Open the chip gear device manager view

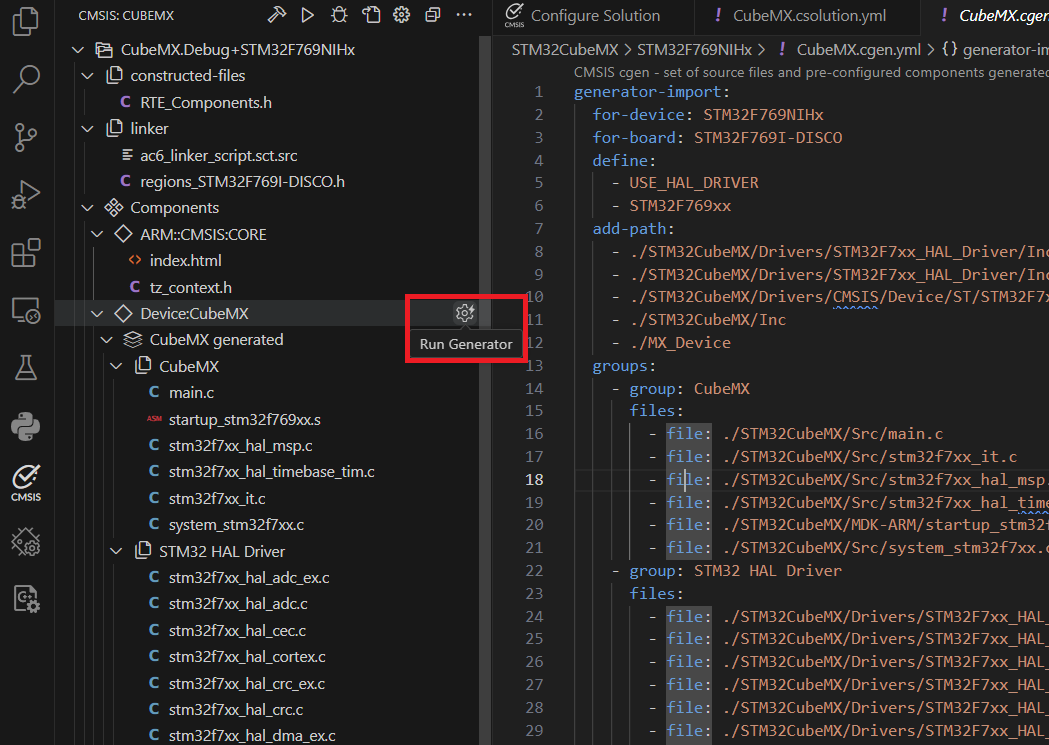pyautogui.click(x=25, y=542)
